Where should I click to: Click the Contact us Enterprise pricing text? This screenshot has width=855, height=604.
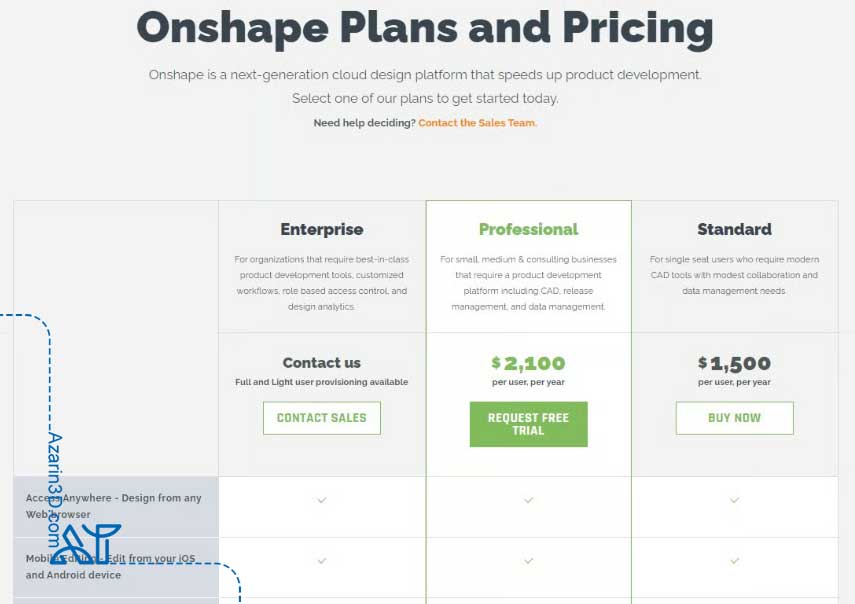point(322,363)
